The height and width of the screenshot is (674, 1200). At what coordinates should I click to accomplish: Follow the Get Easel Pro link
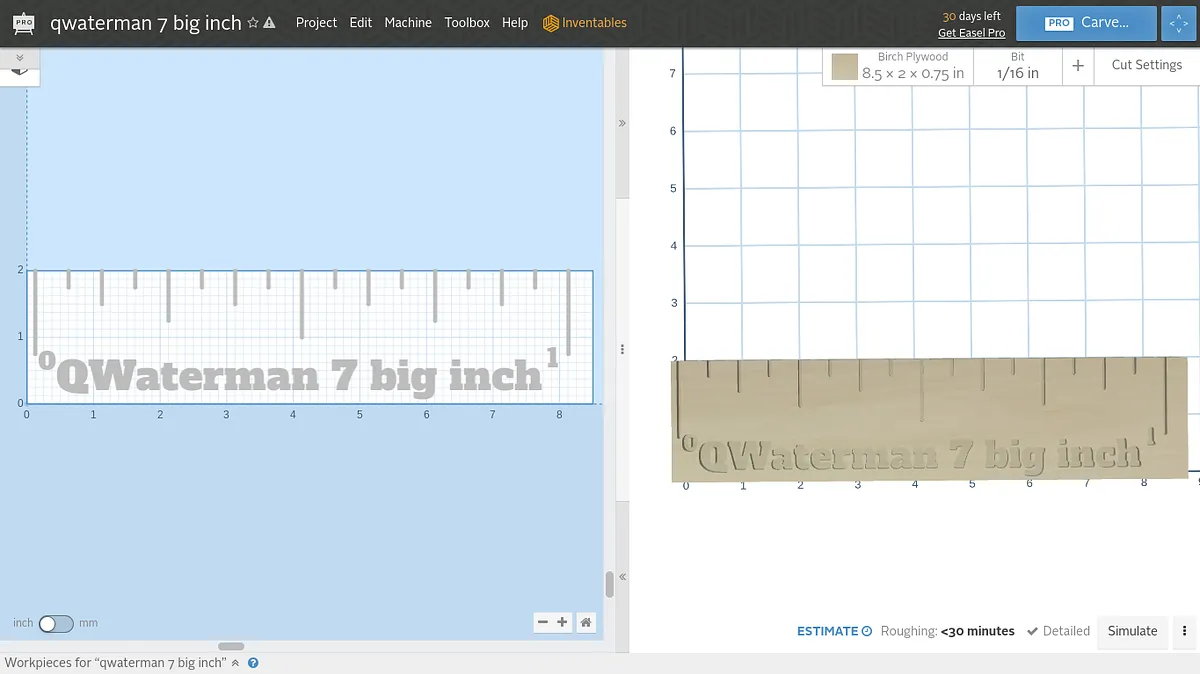point(971,33)
